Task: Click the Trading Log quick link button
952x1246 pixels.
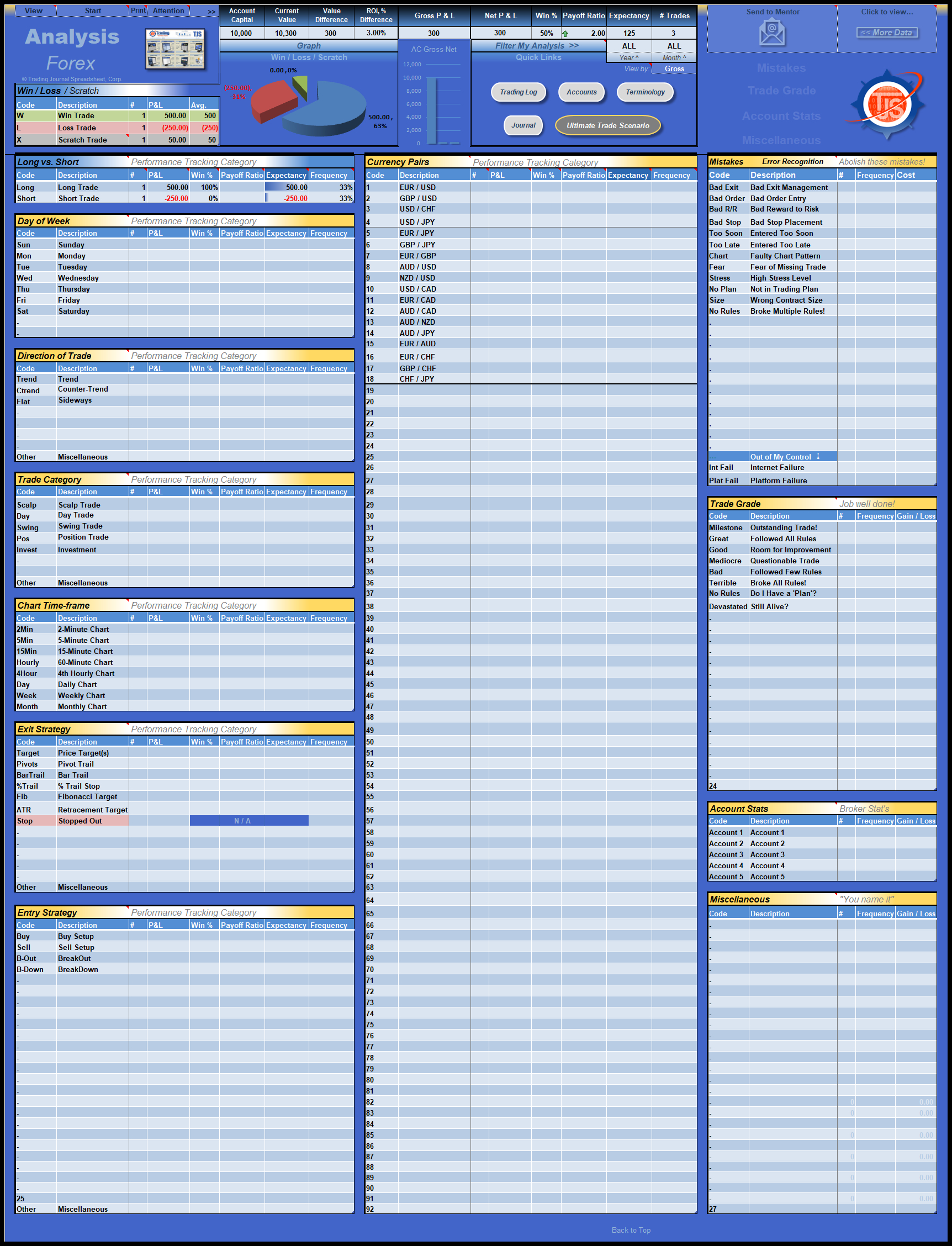Action: [x=519, y=92]
